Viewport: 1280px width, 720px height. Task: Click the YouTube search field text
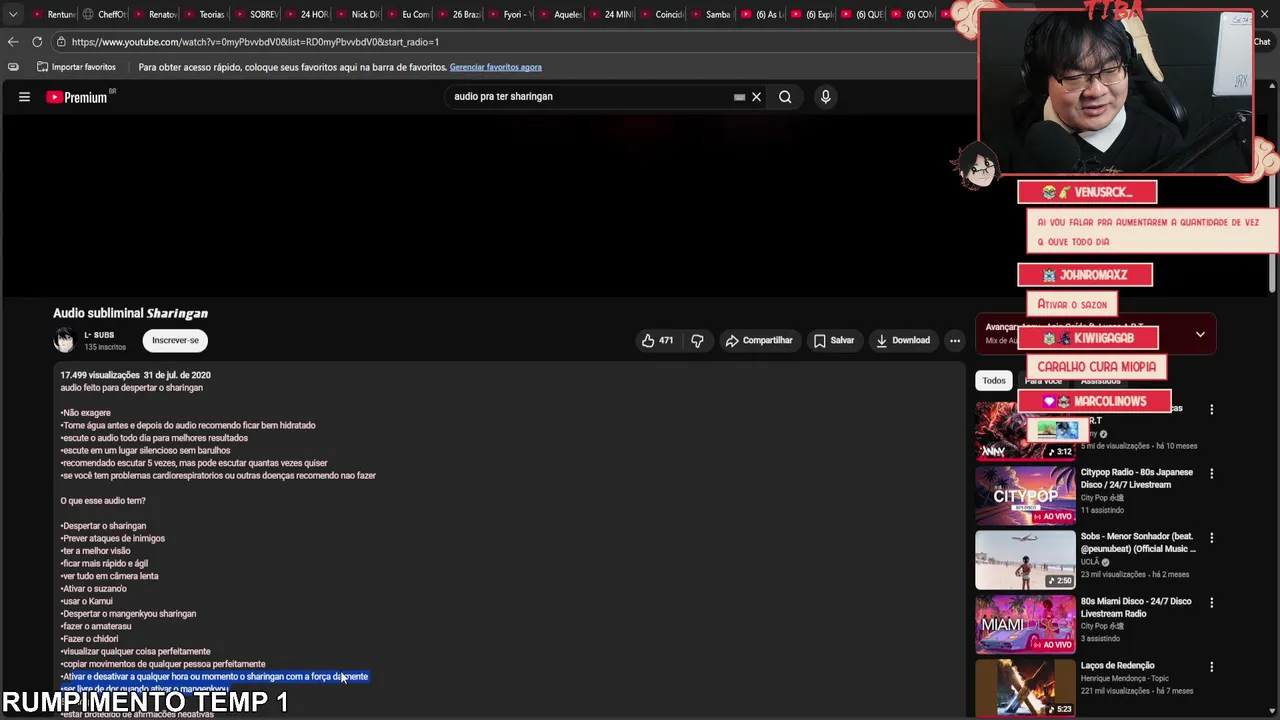pyautogui.click(x=503, y=97)
